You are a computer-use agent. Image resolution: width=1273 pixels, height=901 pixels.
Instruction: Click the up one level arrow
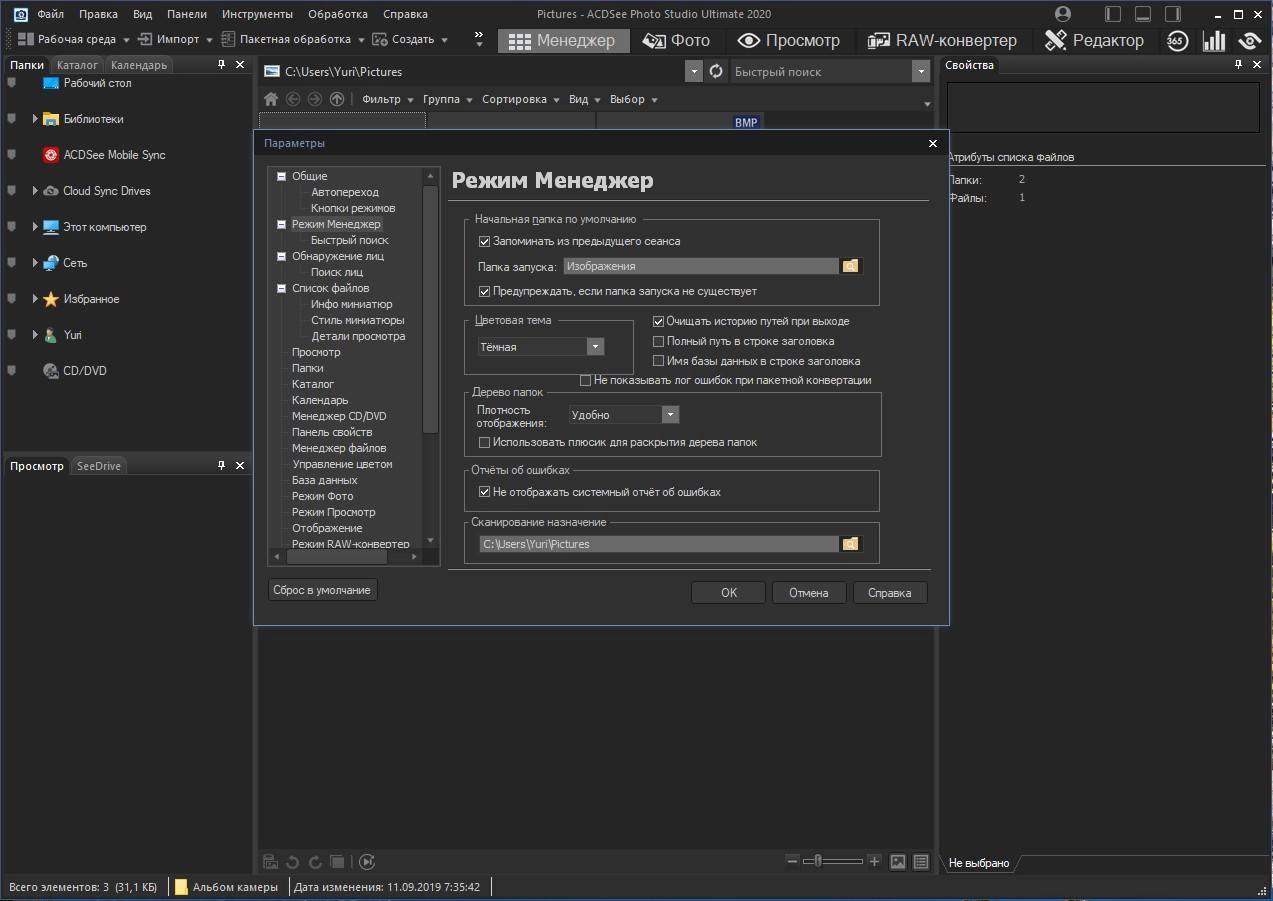[x=337, y=99]
